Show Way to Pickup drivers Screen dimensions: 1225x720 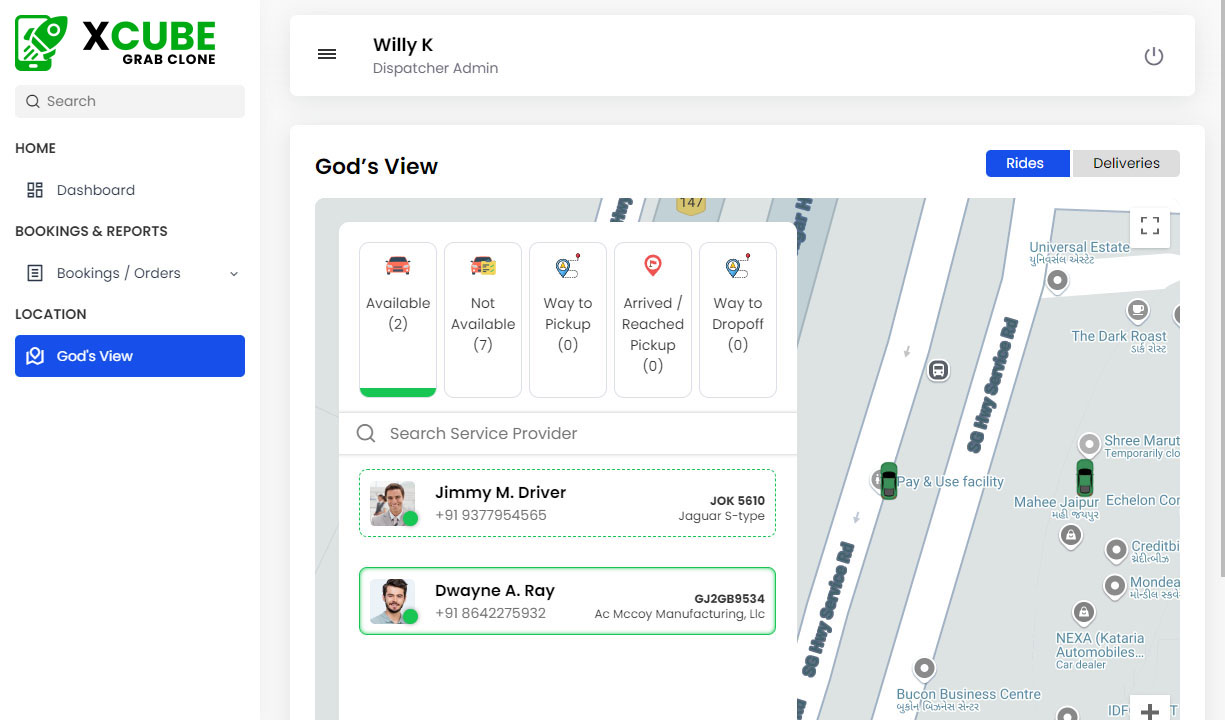click(568, 318)
